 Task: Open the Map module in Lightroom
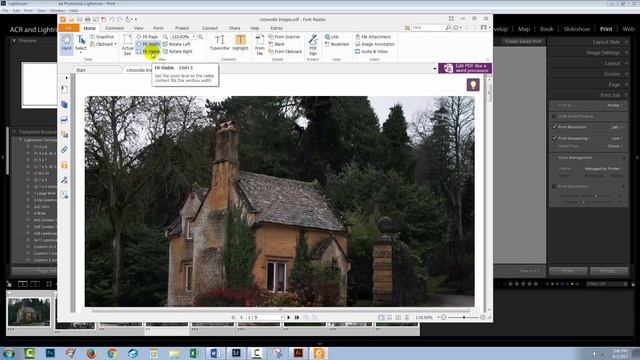pos(524,29)
